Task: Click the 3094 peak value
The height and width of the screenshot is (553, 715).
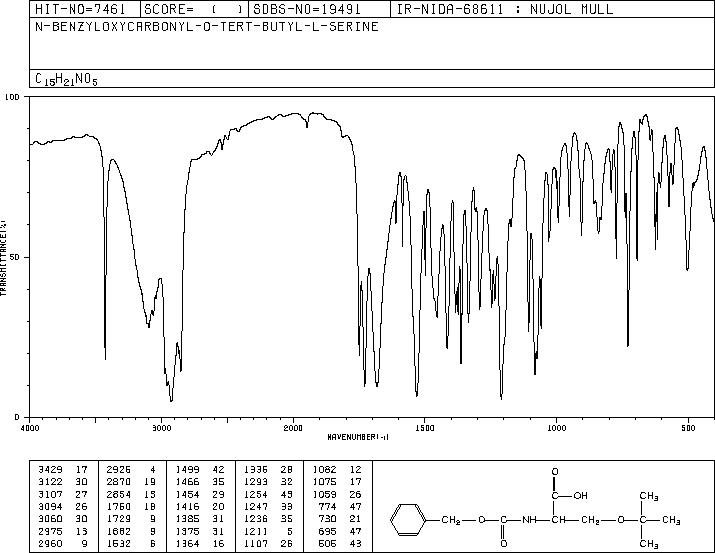Action: (x=50, y=506)
